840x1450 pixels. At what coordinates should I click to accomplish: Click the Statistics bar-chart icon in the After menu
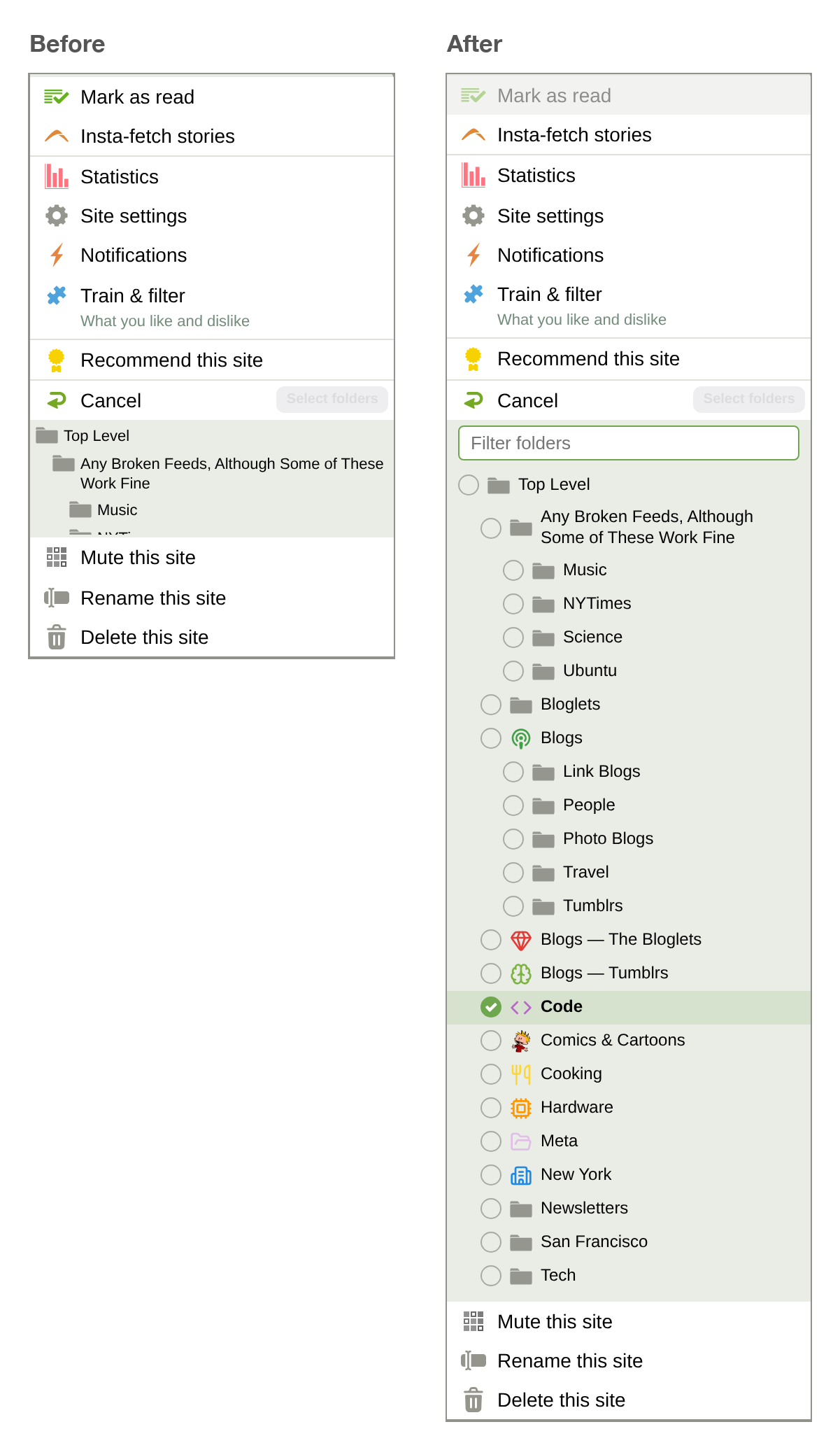[x=474, y=175]
